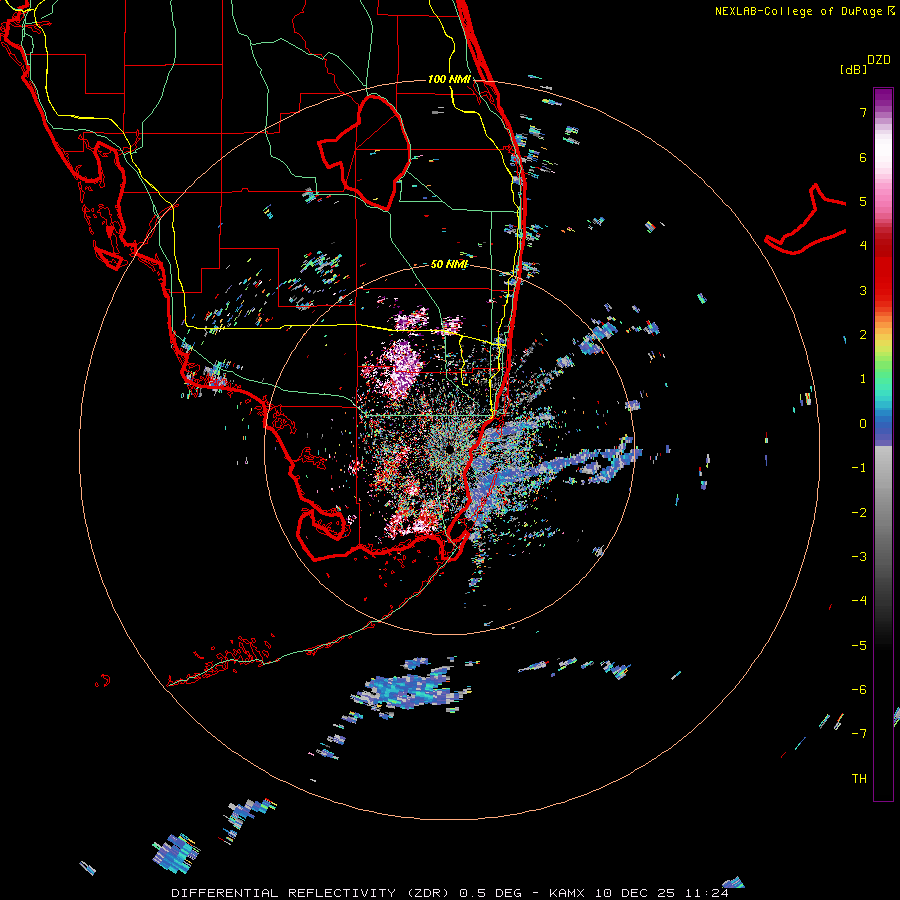Viewport: 900px width, 900px height.
Task: Click the 6 tick label on the color scale
Action: coord(863,157)
